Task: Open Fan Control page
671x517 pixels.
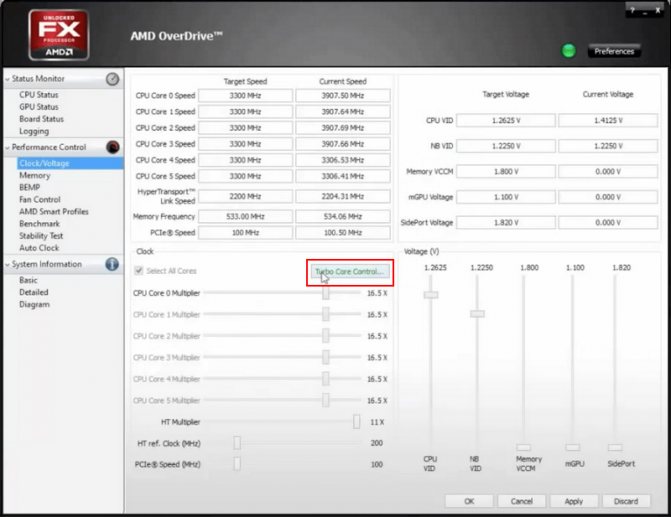Action: coord(40,199)
